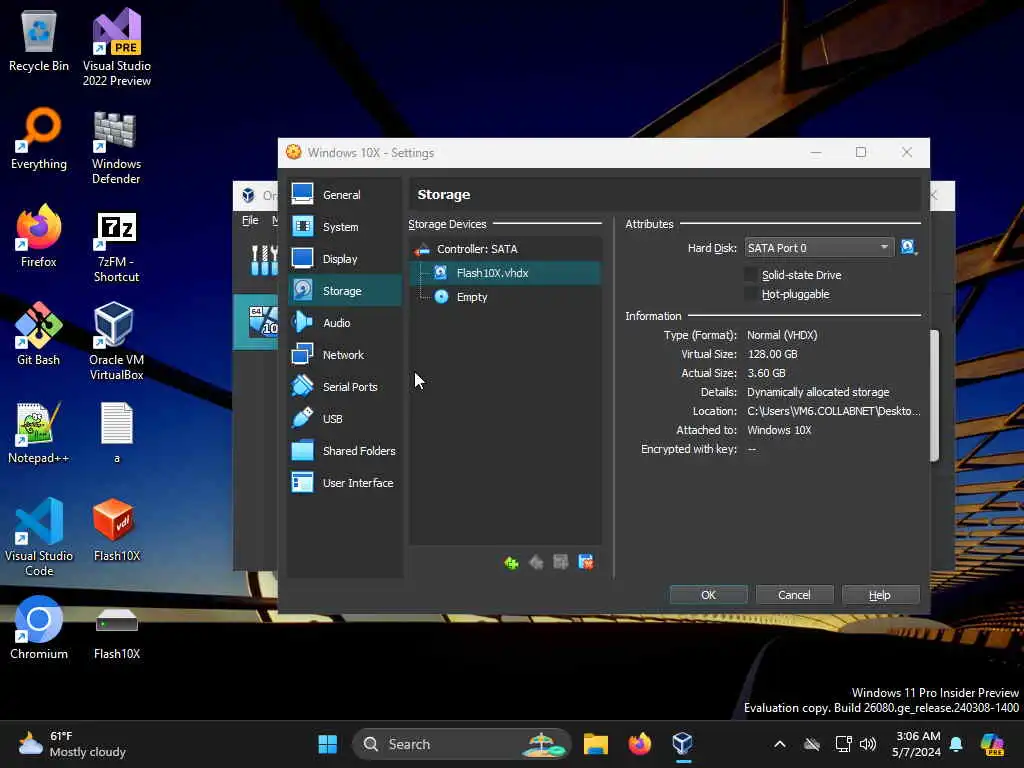Show hidden system tray icons
The width and height of the screenshot is (1024, 768).
pos(780,744)
